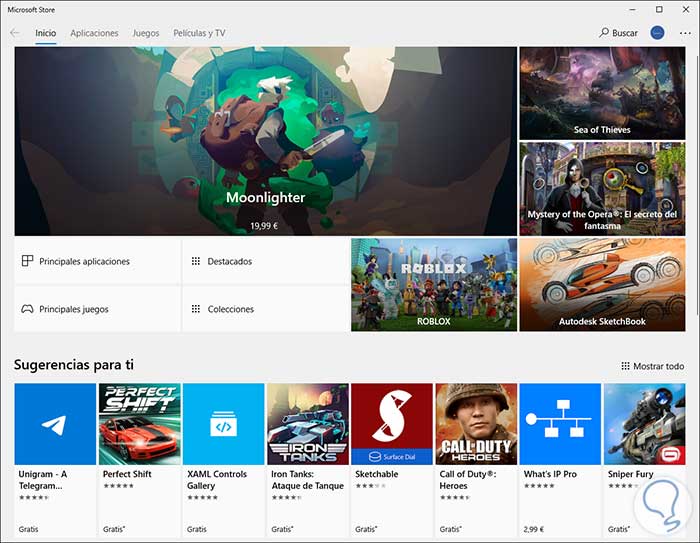Screen dimensions: 700x543
Task: Click the Moonlighter 19,99 € price
Action: tap(264, 226)
